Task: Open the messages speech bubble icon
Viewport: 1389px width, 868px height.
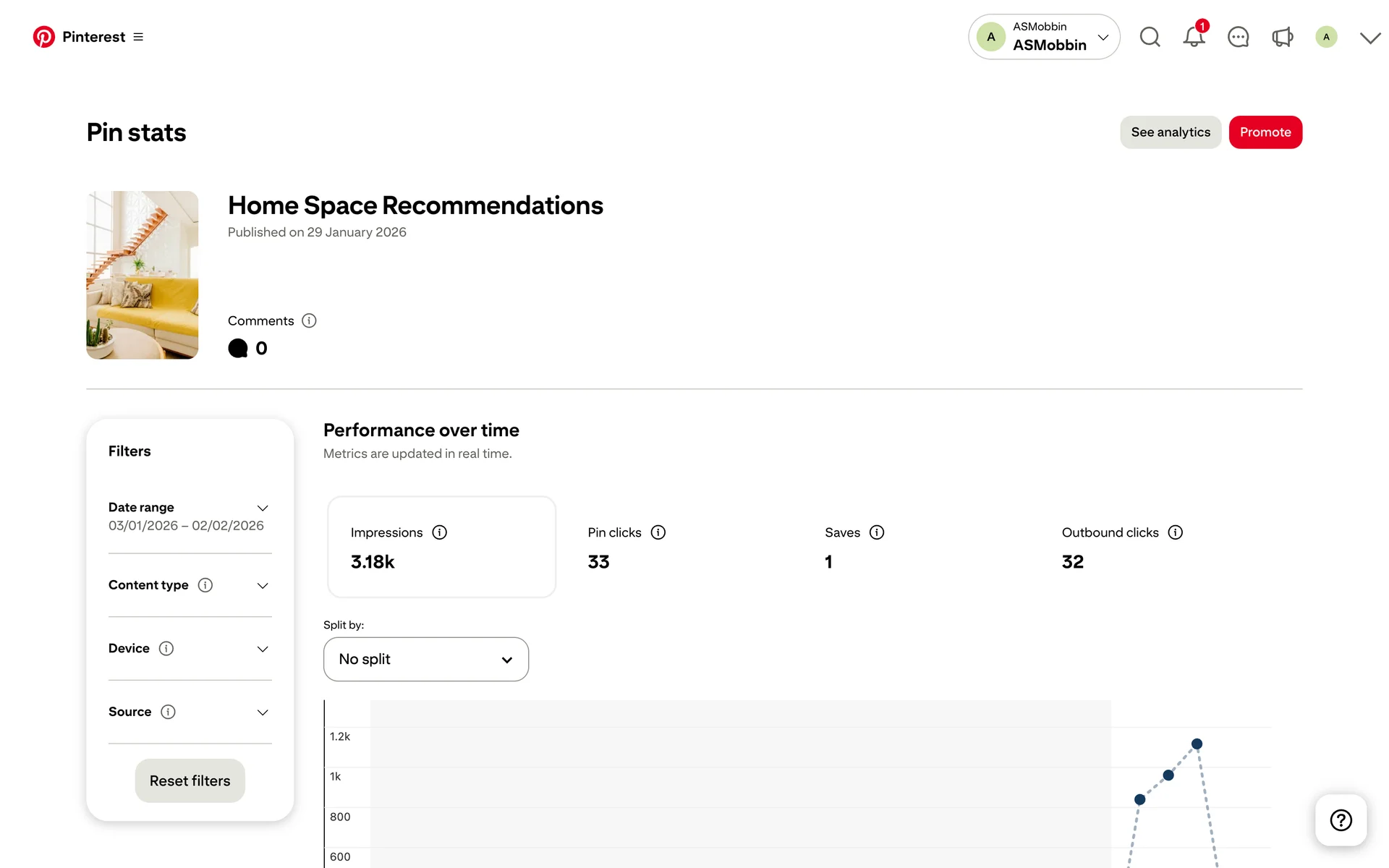Action: pyautogui.click(x=1238, y=37)
